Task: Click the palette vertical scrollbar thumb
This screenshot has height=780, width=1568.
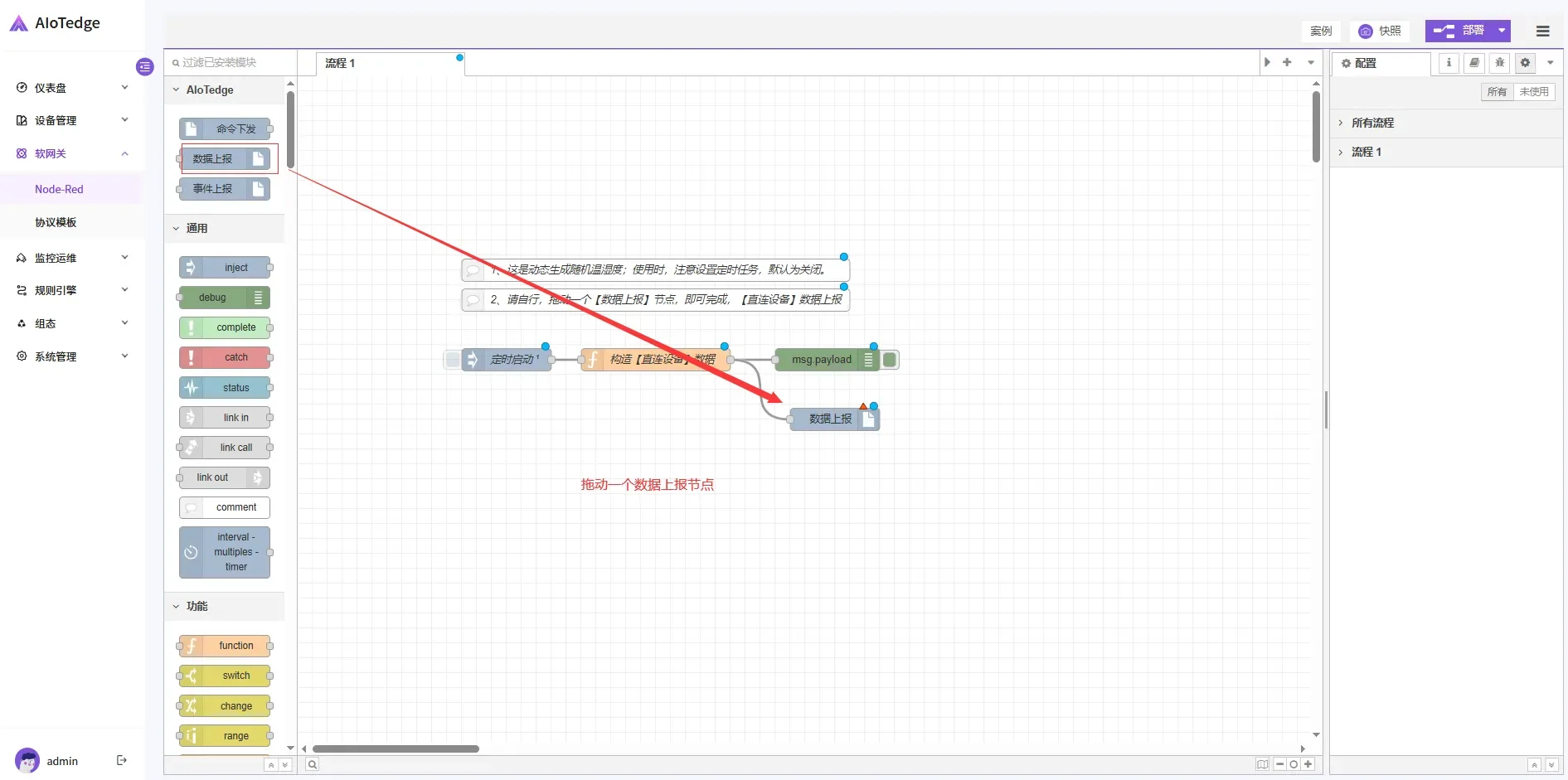Action: click(290, 130)
